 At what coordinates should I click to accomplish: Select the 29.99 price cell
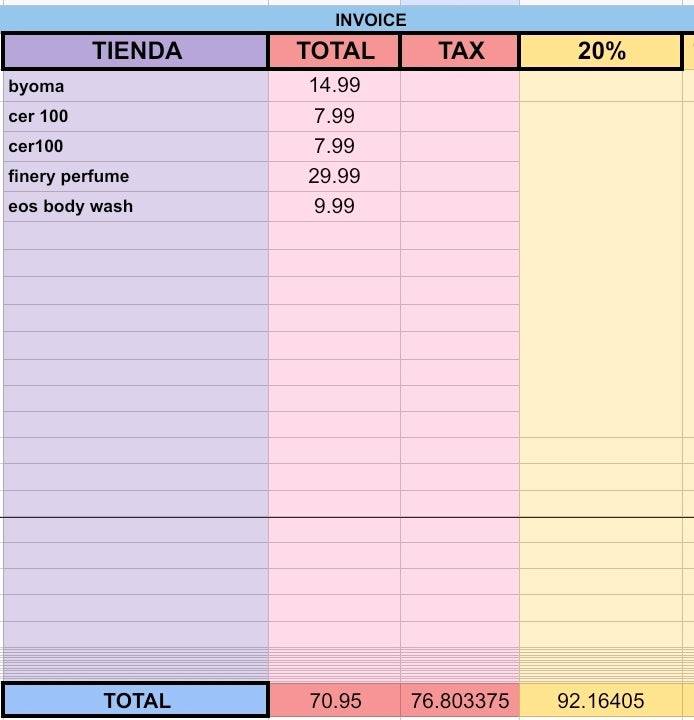click(335, 176)
